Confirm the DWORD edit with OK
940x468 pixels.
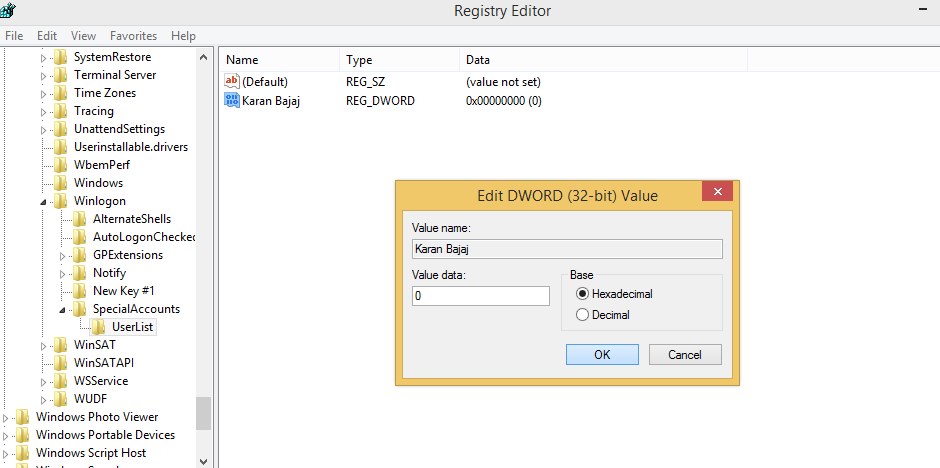(602, 355)
